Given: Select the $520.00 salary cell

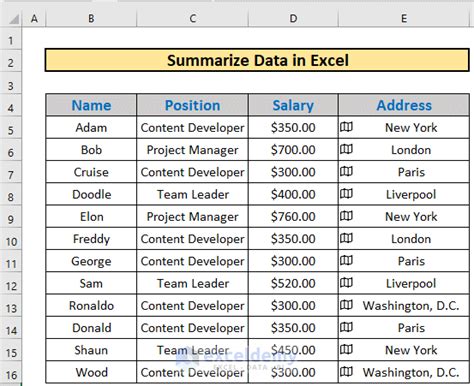Looking at the screenshot, I should point(293,283).
